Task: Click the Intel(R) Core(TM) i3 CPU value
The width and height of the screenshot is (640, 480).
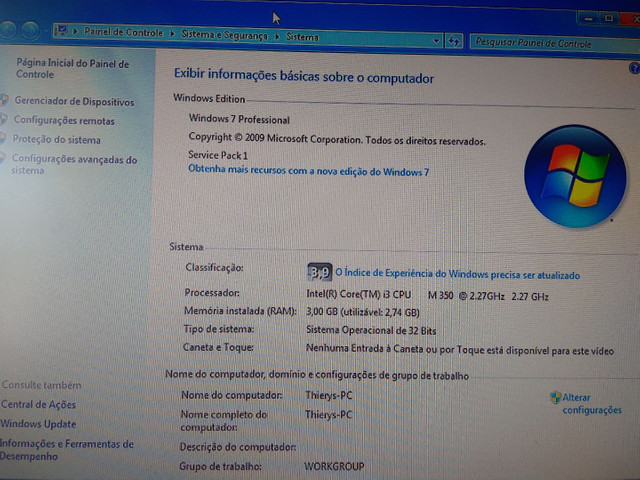Action: [x=427, y=295]
